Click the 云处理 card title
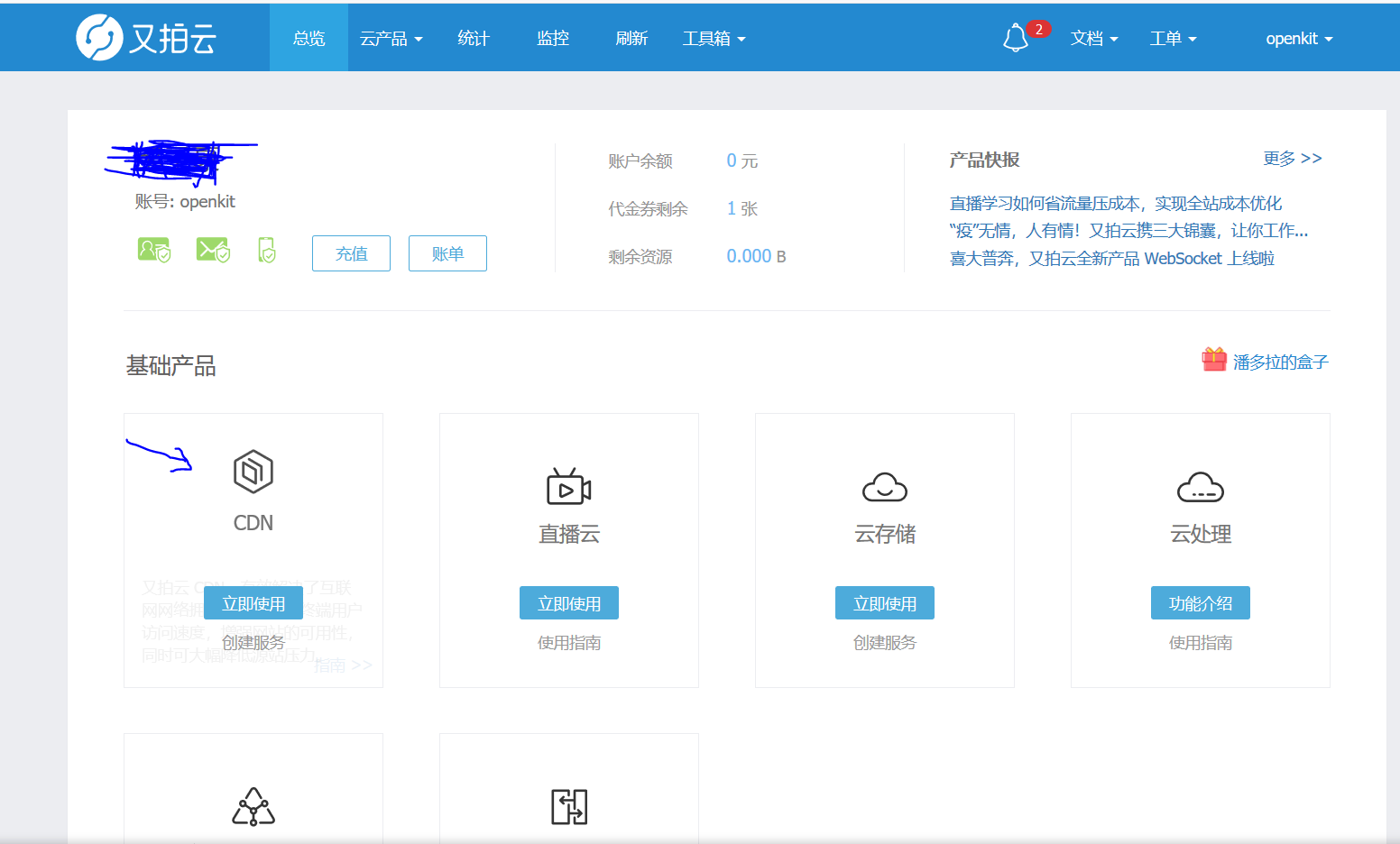 tap(1201, 534)
